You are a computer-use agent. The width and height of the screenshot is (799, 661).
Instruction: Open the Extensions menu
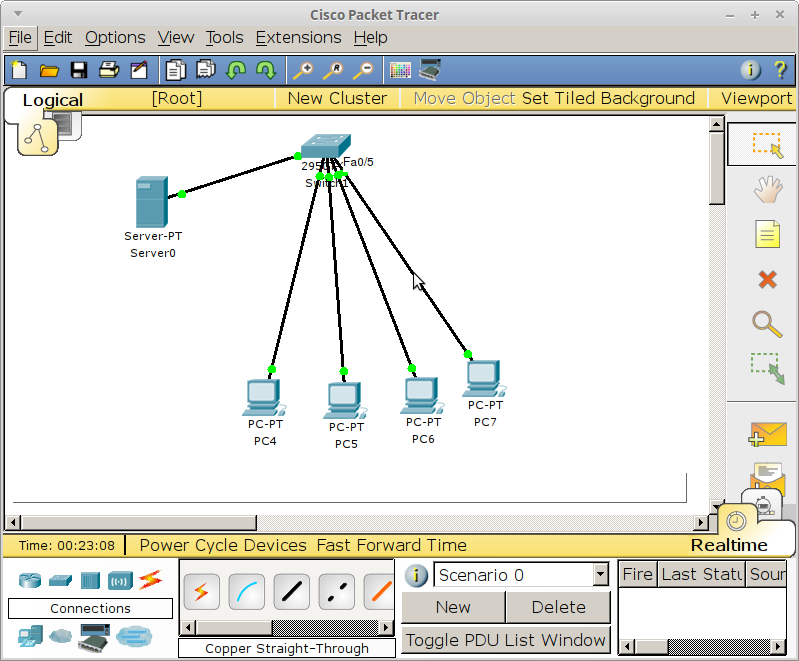click(299, 38)
